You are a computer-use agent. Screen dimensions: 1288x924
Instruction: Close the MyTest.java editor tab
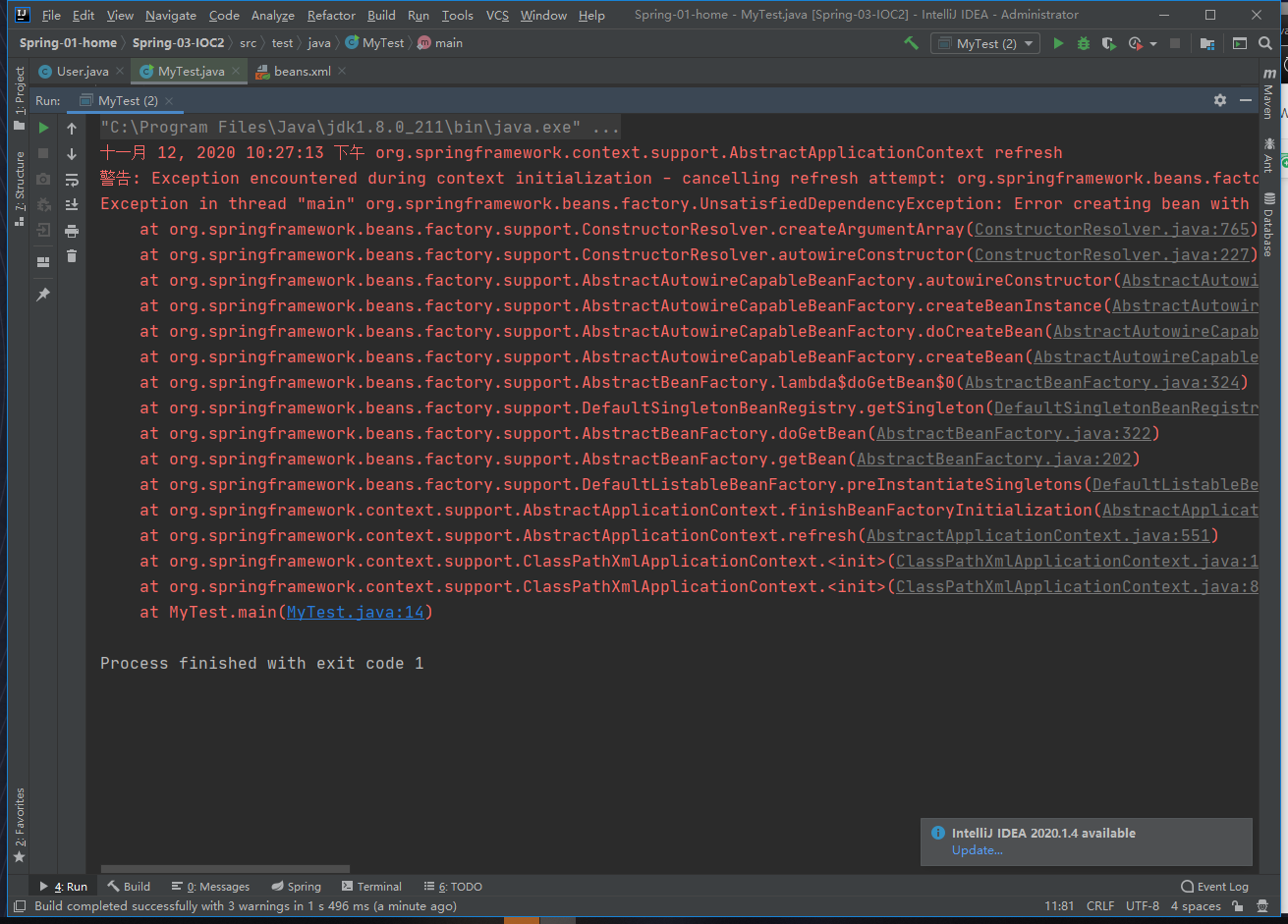[236, 72]
